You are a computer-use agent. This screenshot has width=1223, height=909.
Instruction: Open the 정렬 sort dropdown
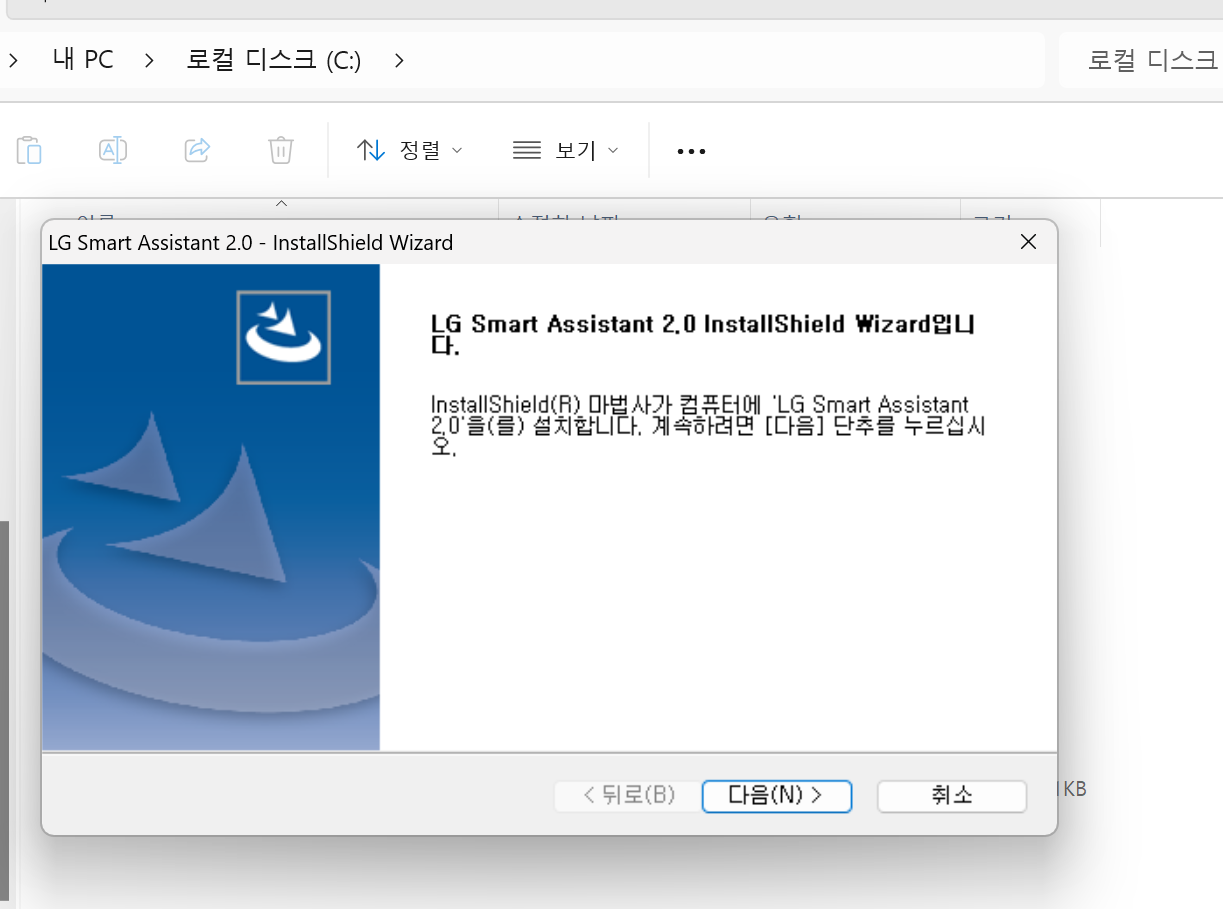pyautogui.click(x=410, y=150)
